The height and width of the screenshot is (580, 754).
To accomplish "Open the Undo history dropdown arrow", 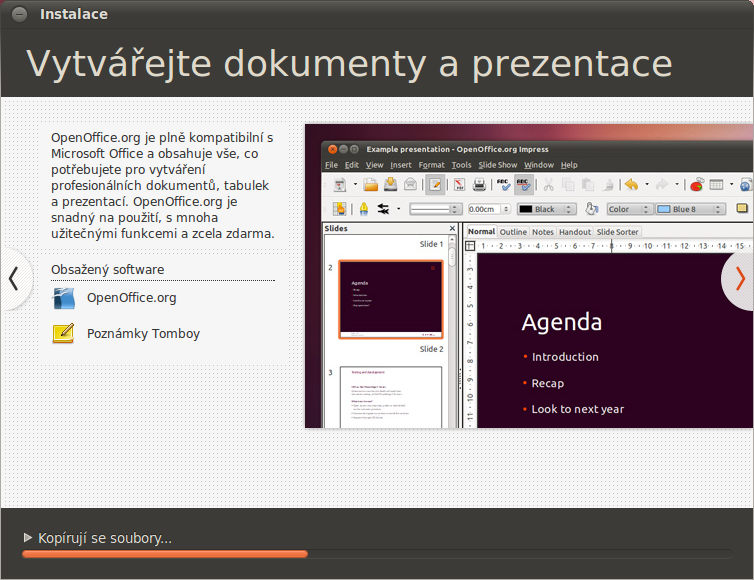I will (647, 184).
